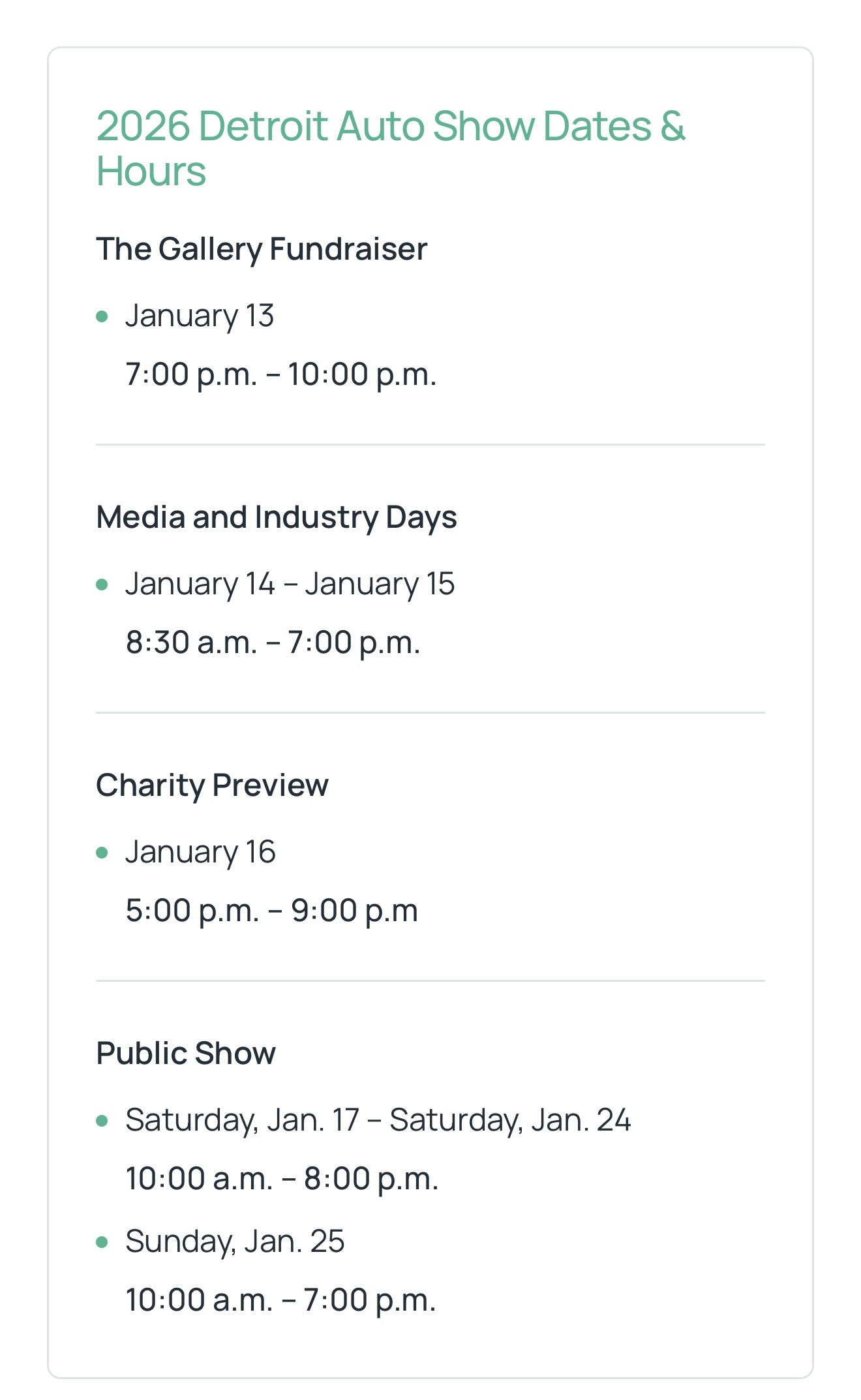The height and width of the screenshot is (1400, 861).
Task: Click the 10:00 a.m. – 8:00 p.m. hours
Action: pos(282,1179)
